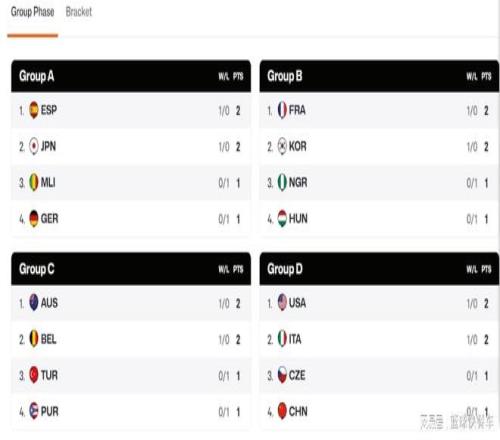Click the Group D header bar
The height and width of the screenshot is (440, 500).
point(379,269)
